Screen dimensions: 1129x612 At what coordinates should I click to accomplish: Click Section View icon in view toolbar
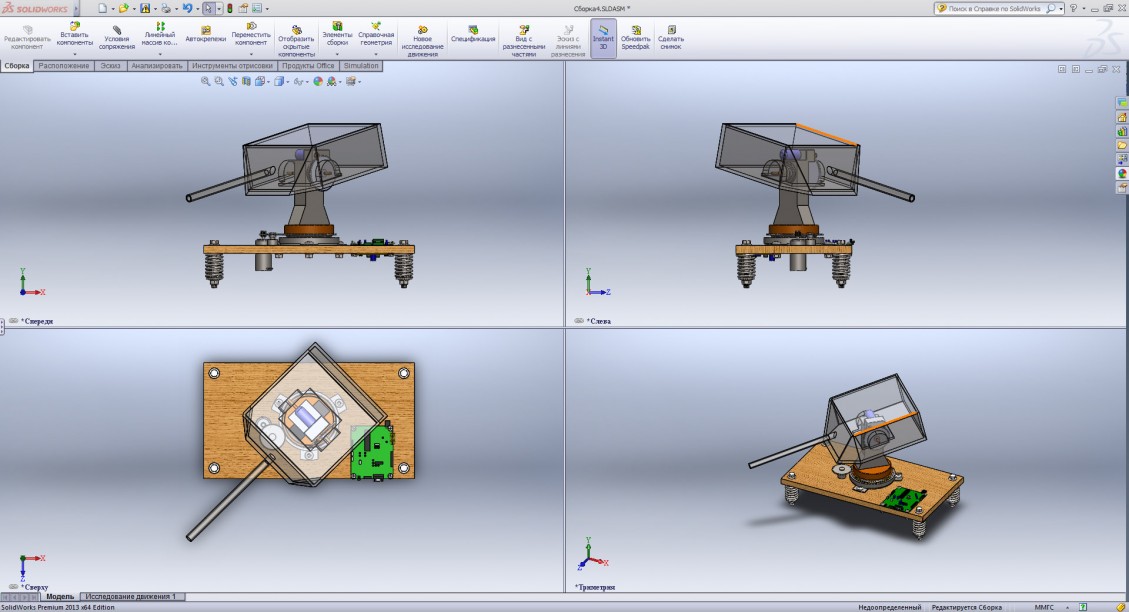coord(246,81)
